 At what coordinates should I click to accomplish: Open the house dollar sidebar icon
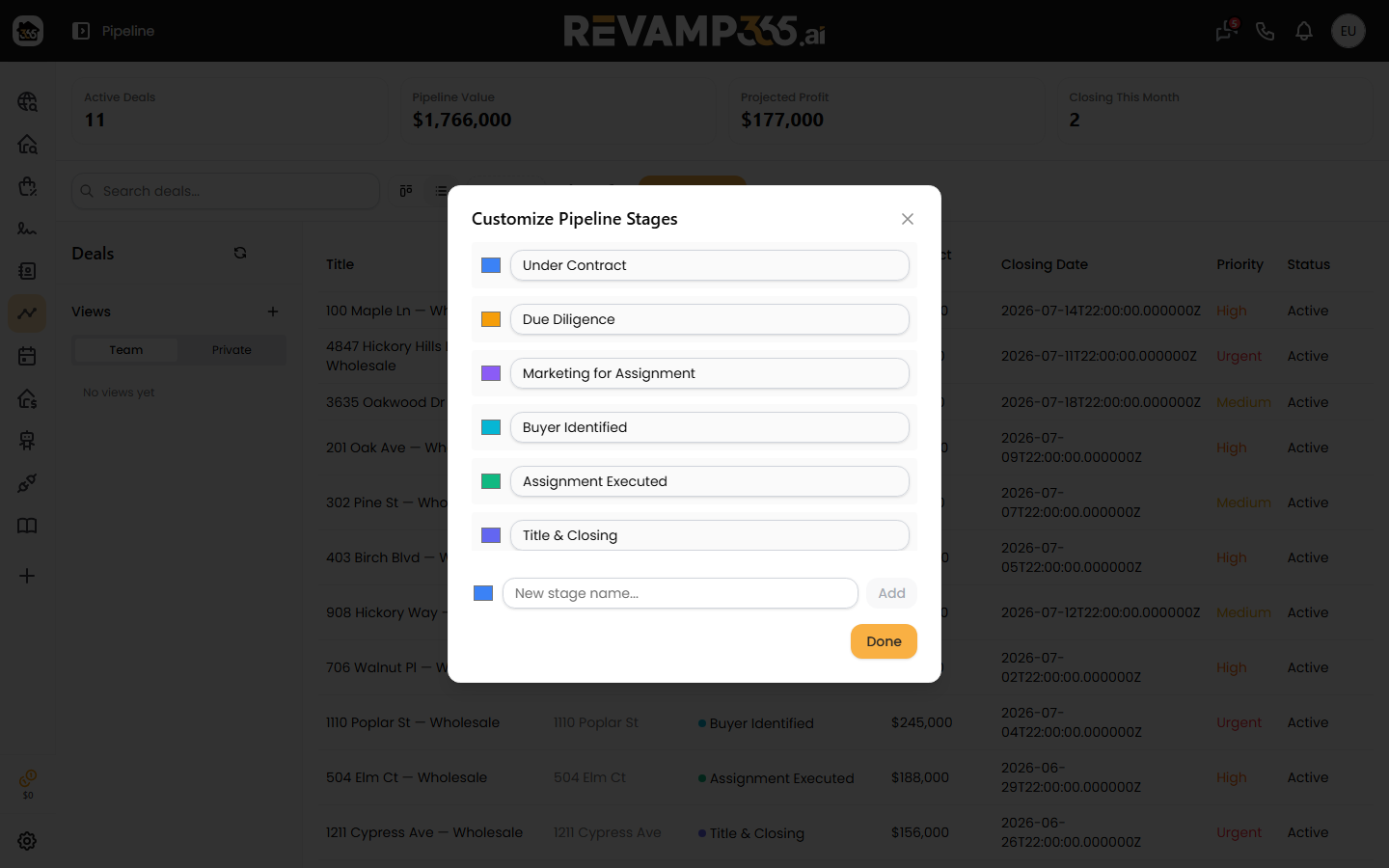click(27, 398)
